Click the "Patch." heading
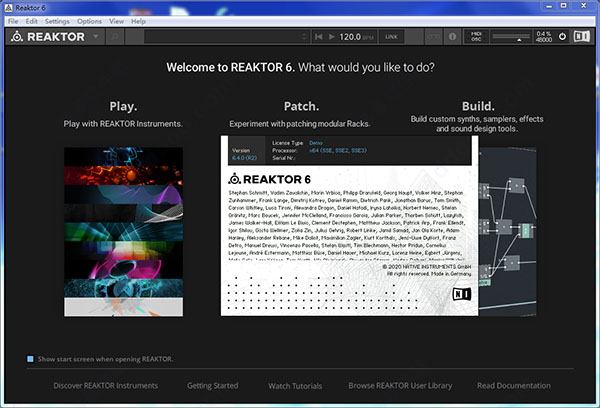The height and width of the screenshot is (408, 600). tap(301, 106)
